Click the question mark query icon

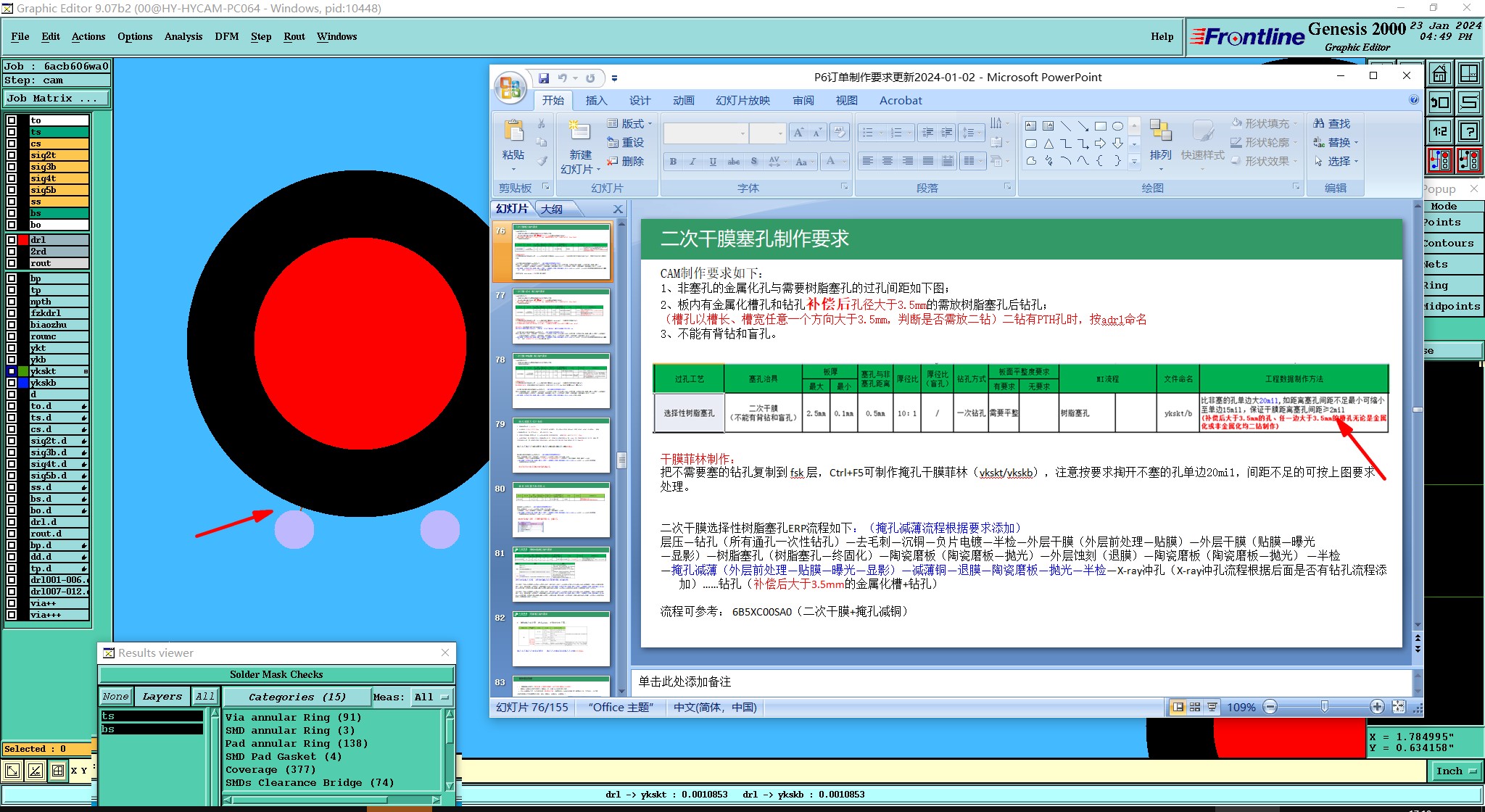pos(1469,131)
